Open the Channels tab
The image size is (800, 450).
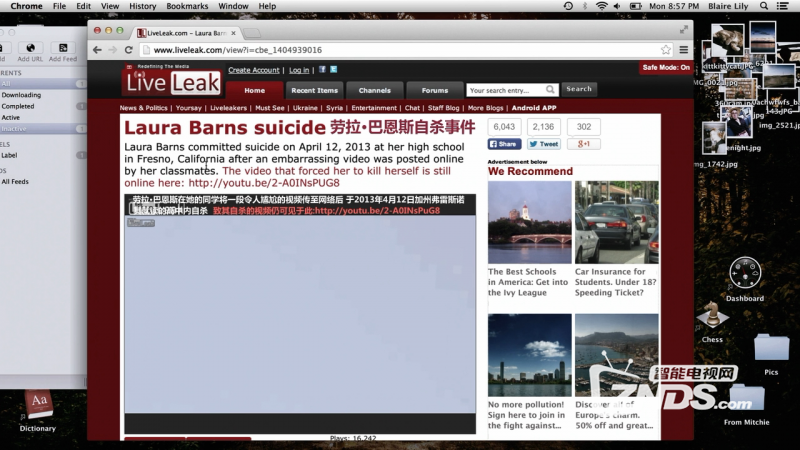click(x=374, y=90)
